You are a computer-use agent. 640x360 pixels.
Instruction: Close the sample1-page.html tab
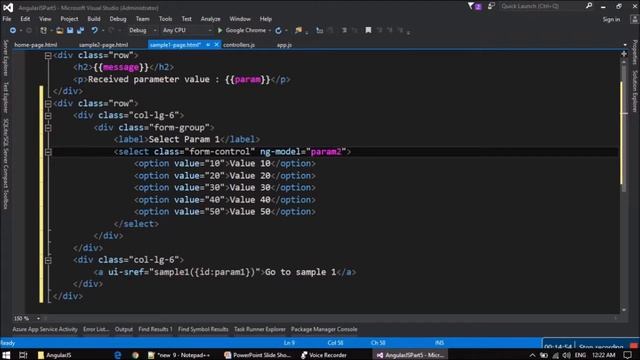(216, 45)
